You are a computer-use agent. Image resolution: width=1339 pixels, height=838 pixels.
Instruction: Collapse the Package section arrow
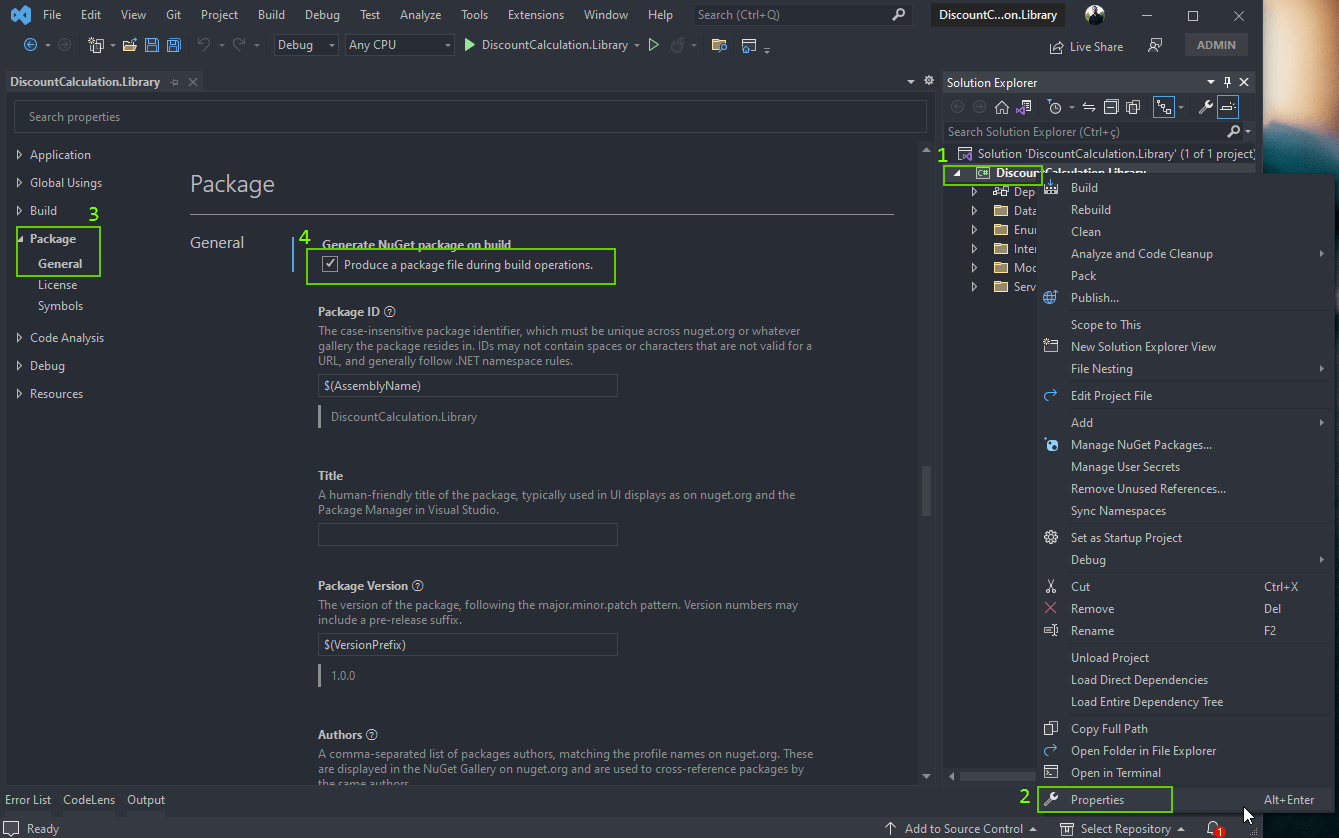click(20, 239)
